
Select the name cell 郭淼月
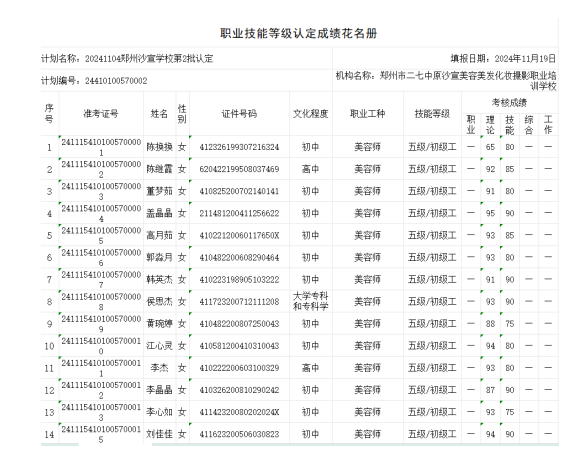[x=159, y=257]
